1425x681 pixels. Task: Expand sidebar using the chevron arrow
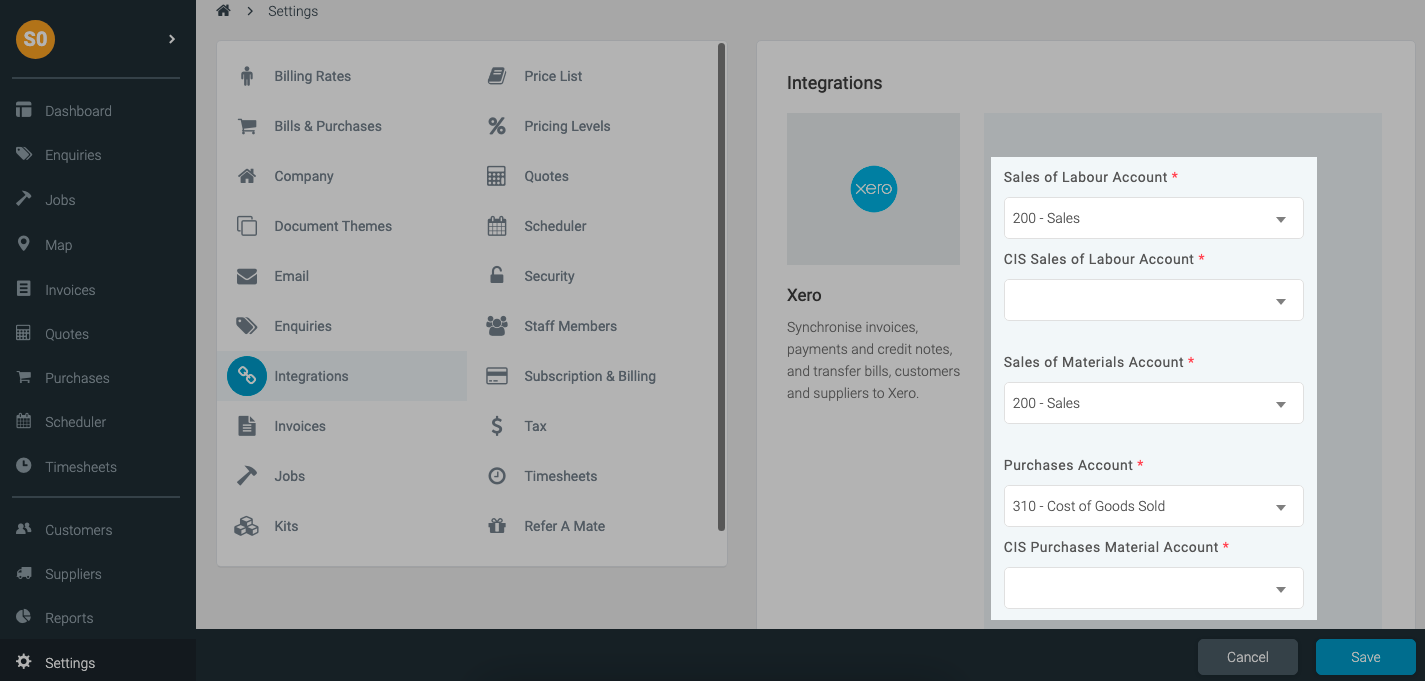pos(172,39)
